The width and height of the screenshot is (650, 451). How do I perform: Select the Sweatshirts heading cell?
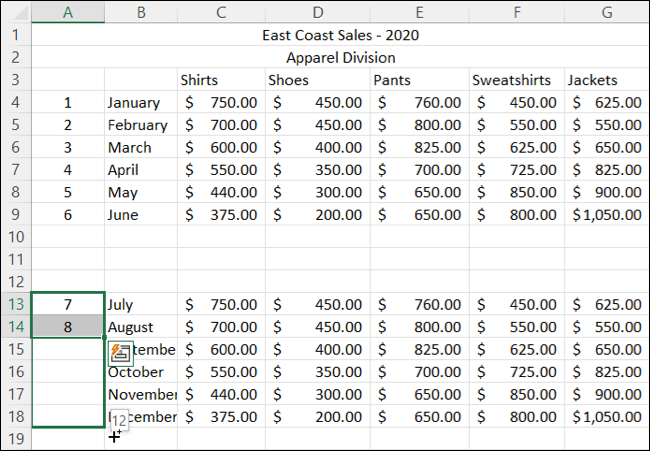tap(515, 80)
